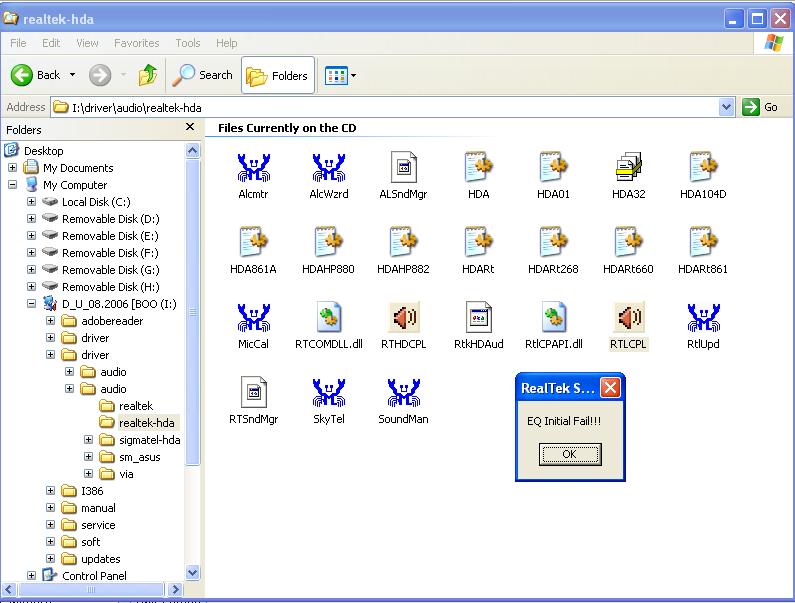Collapse My Computer tree node
The height and width of the screenshot is (603, 795).
(x=13, y=185)
